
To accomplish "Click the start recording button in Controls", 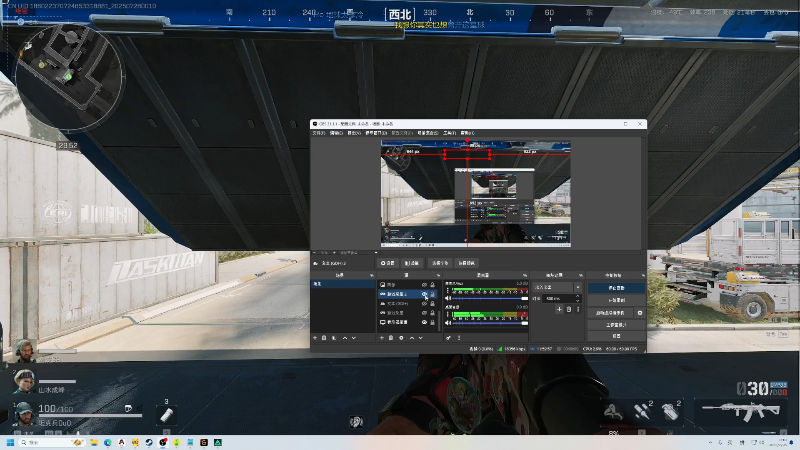I will point(616,300).
